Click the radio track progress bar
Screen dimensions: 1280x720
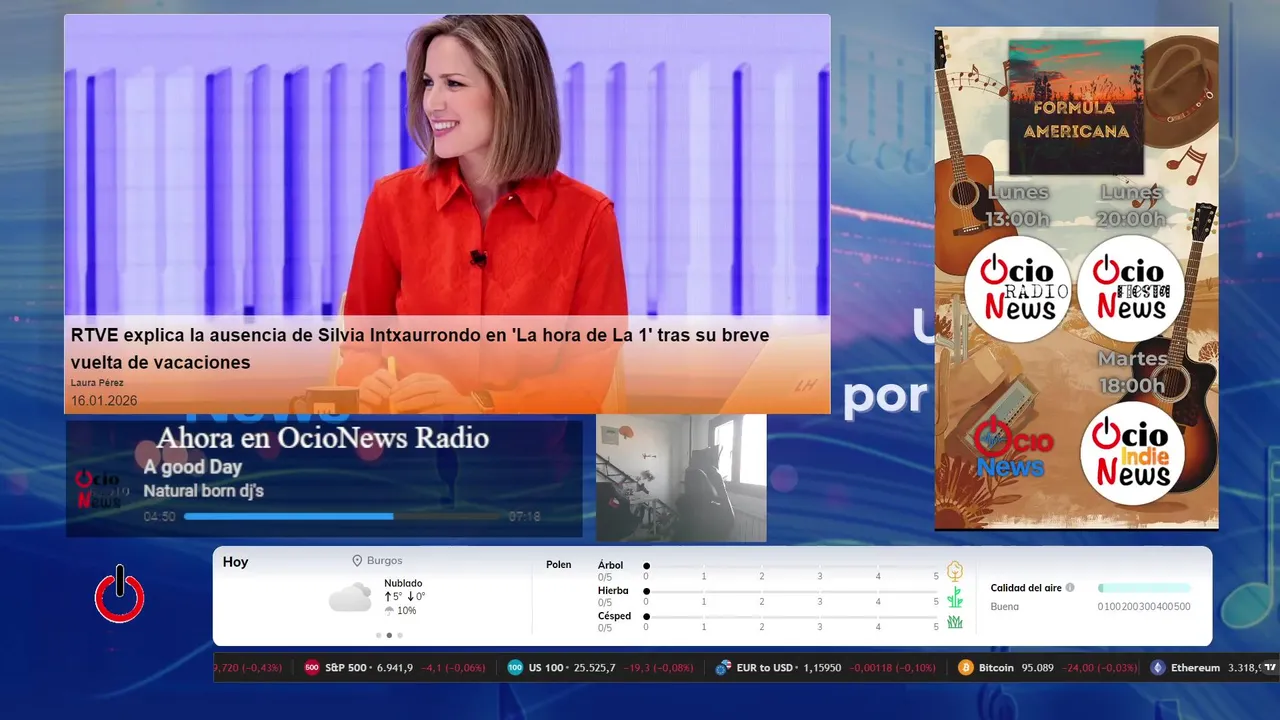click(x=342, y=517)
